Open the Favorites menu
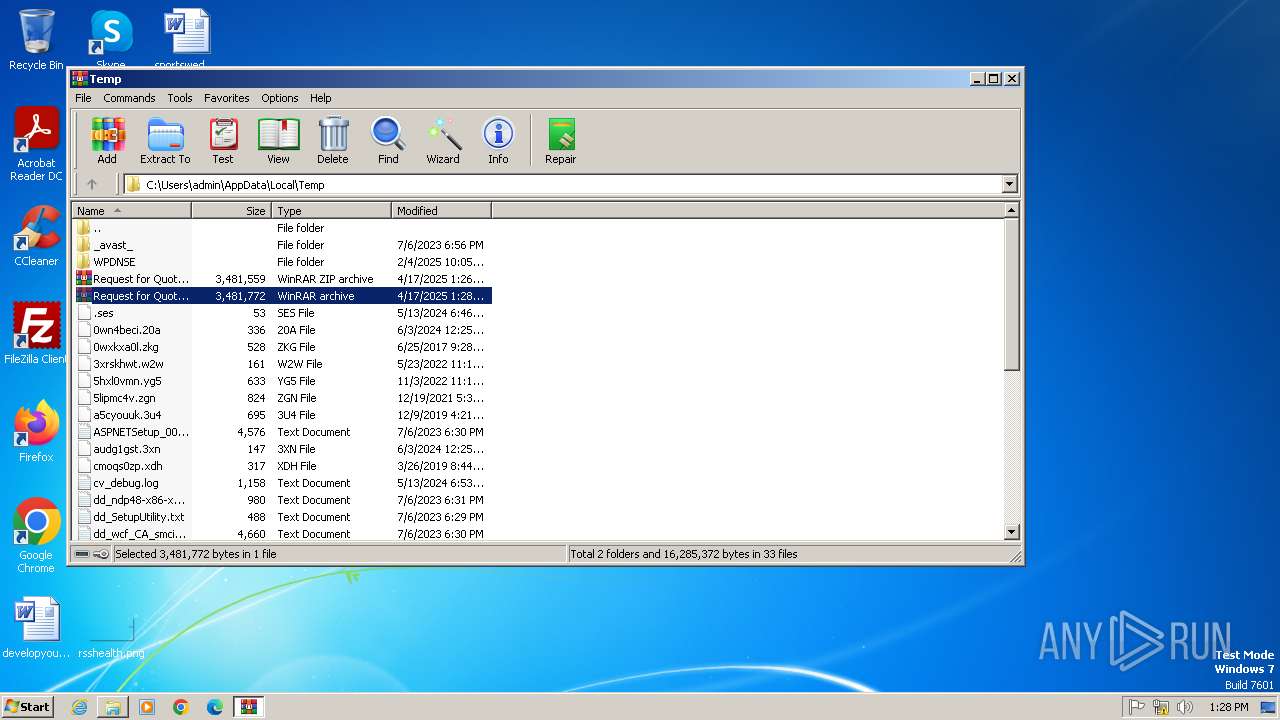1280x720 pixels. [x=227, y=98]
